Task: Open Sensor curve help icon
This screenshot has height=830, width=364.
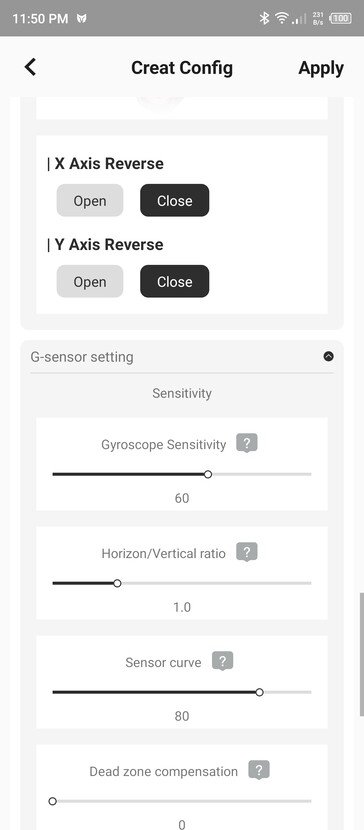Action: point(222,661)
